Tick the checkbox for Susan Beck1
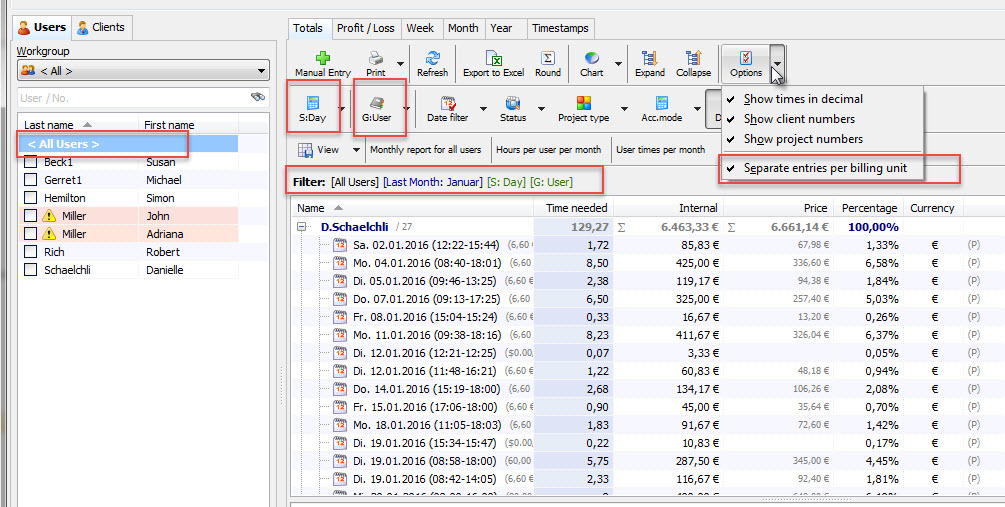 [x=31, y=162]
